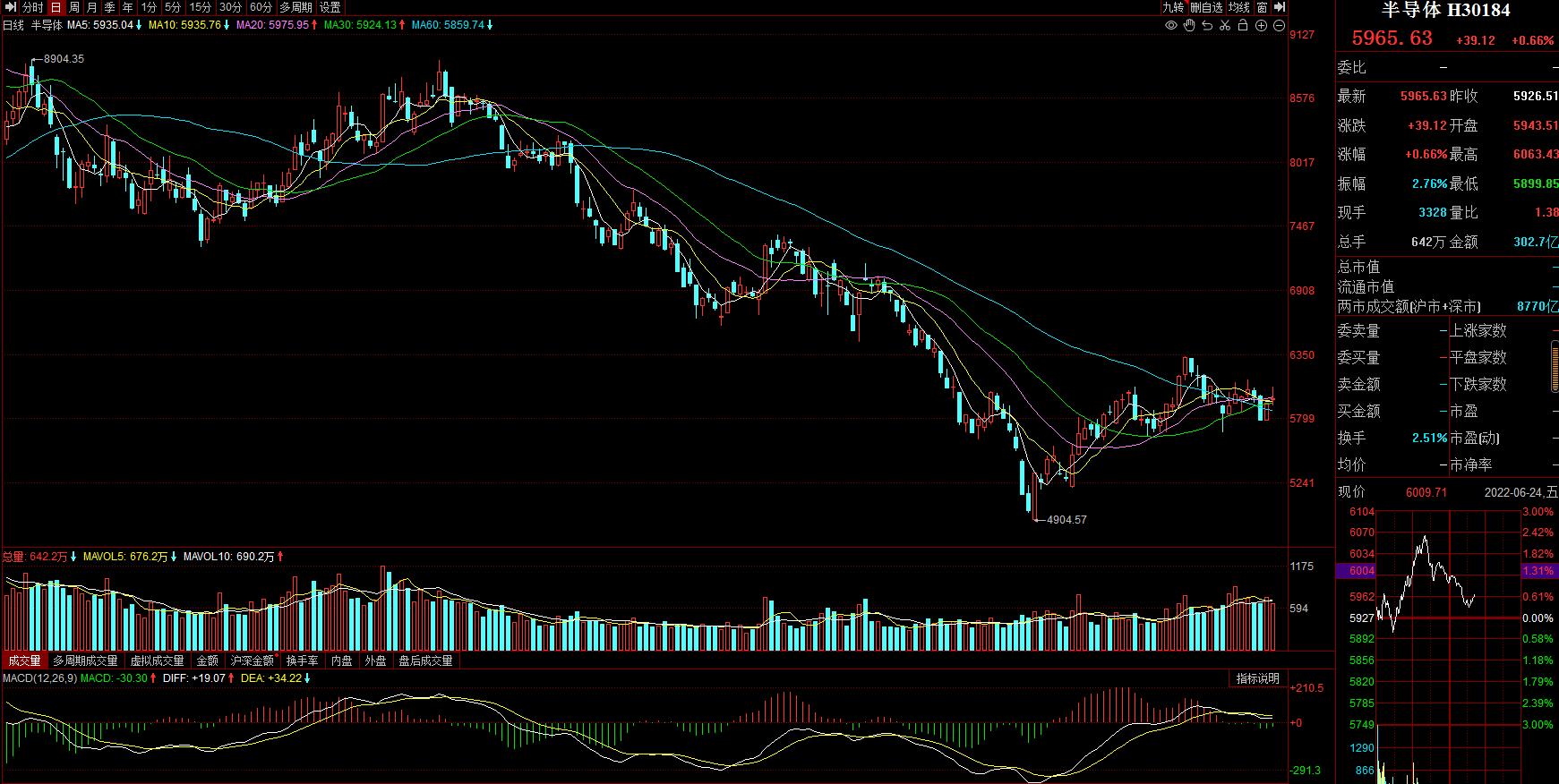Switch to 1分 one-minute chart
The height and width of the screenshot is (784, 1559).
149,7
